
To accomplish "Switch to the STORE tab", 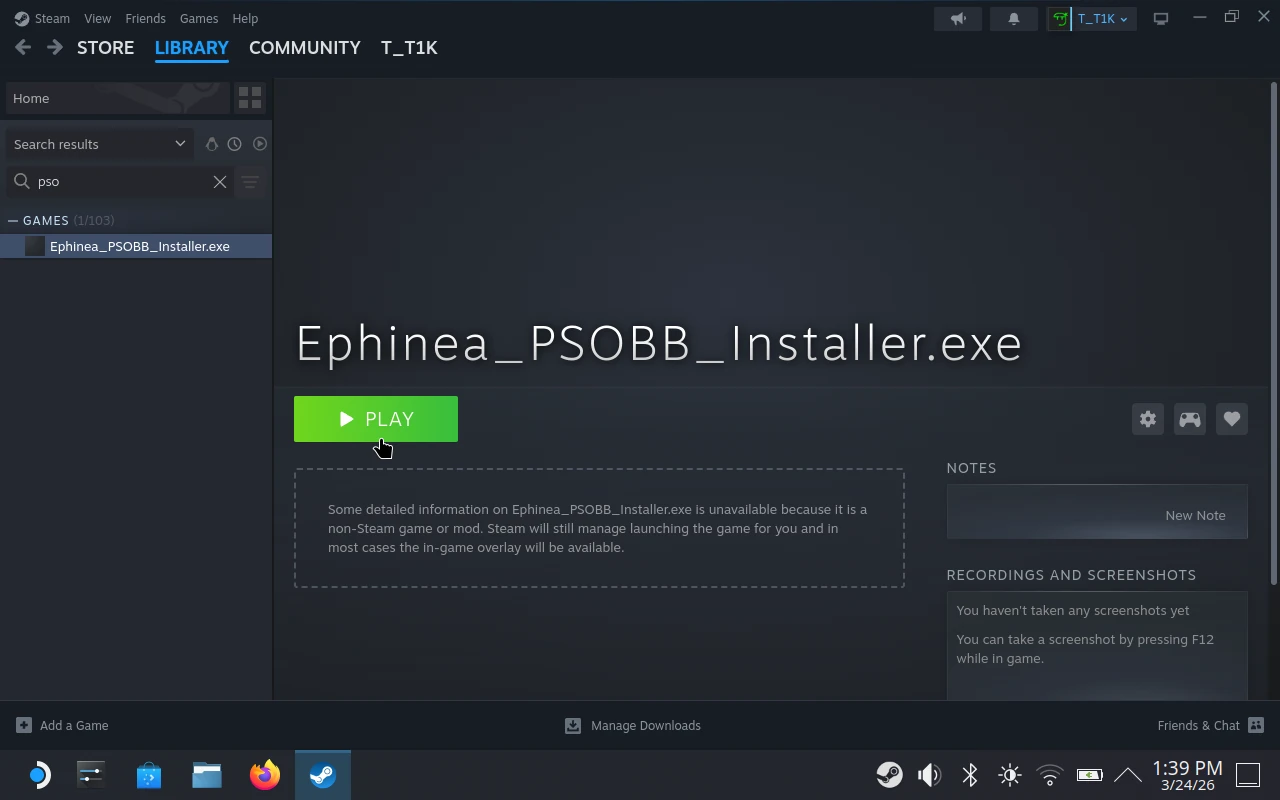I will [x=105, y=47].
